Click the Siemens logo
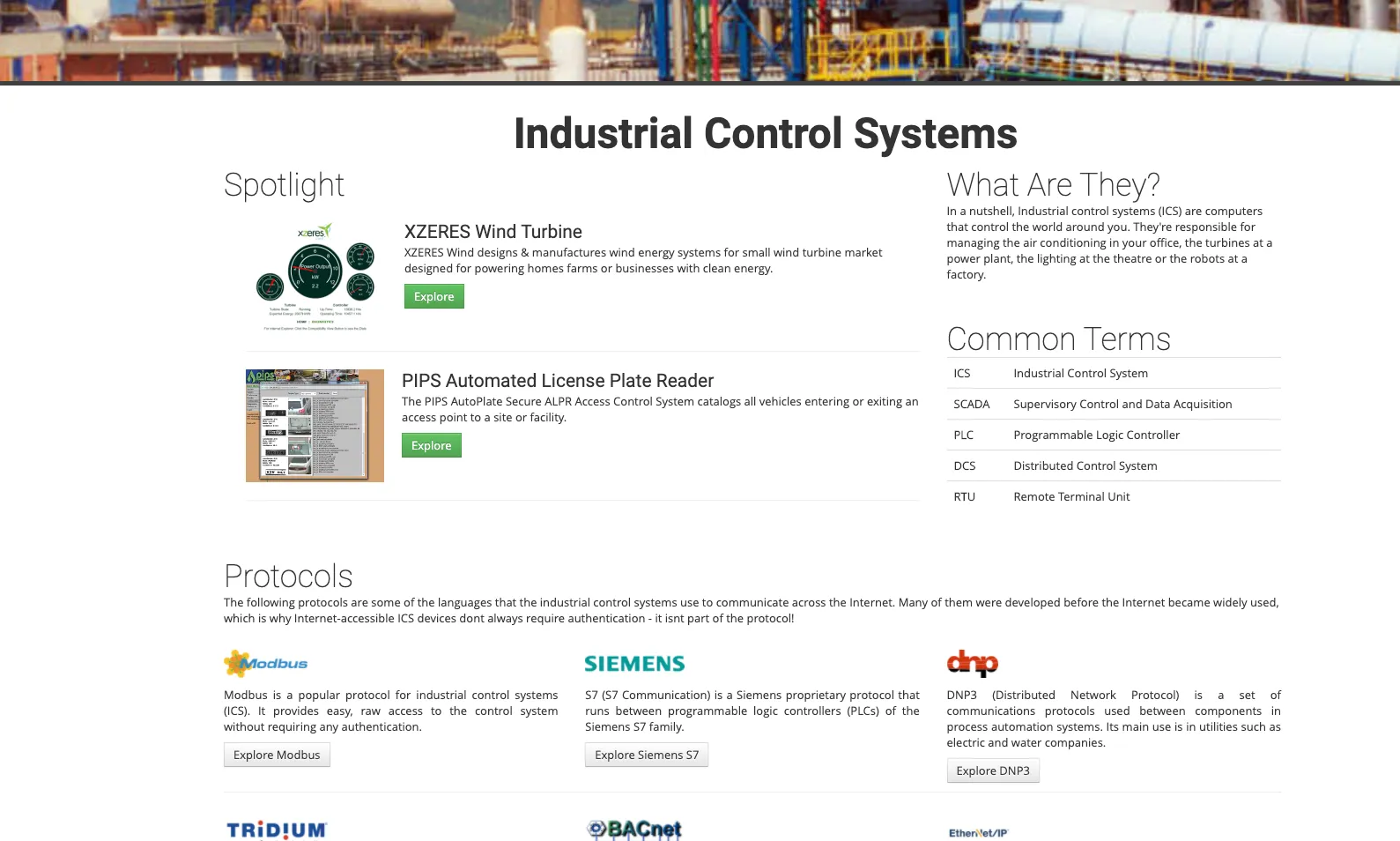This screenshot has height=841, width=1400. pyautogui.click(x=634, y=664)
